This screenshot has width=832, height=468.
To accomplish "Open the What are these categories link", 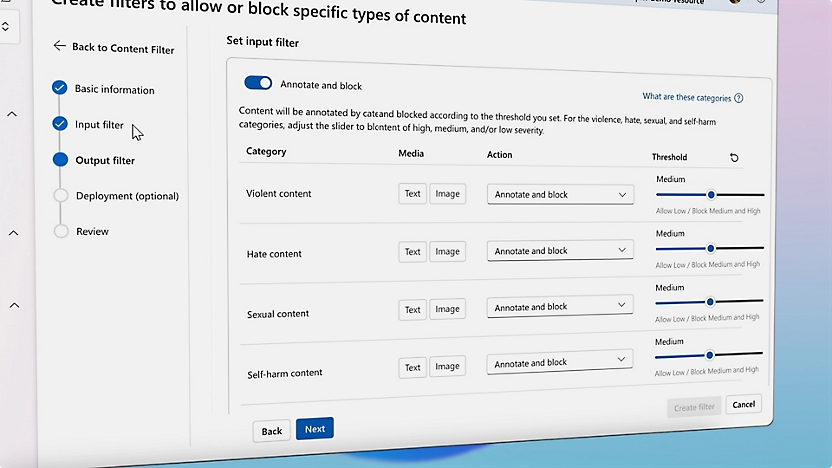I will pos(687,97).
